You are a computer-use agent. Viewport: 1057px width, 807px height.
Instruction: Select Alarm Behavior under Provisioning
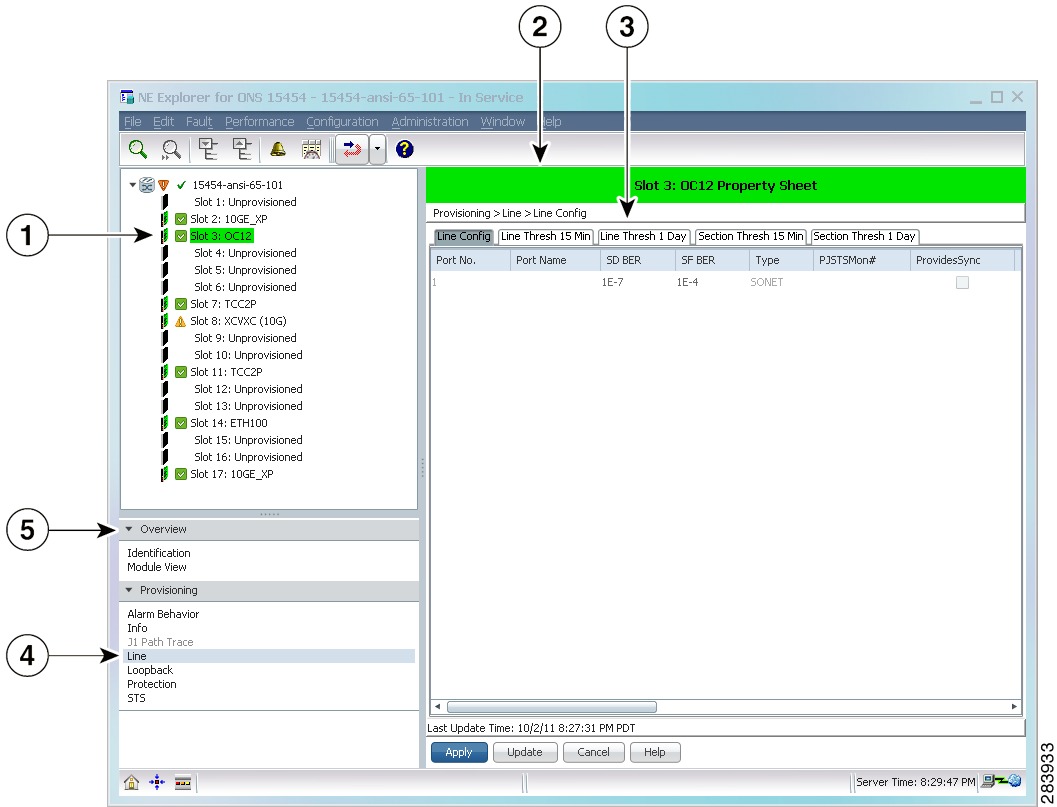coord(163,614)
